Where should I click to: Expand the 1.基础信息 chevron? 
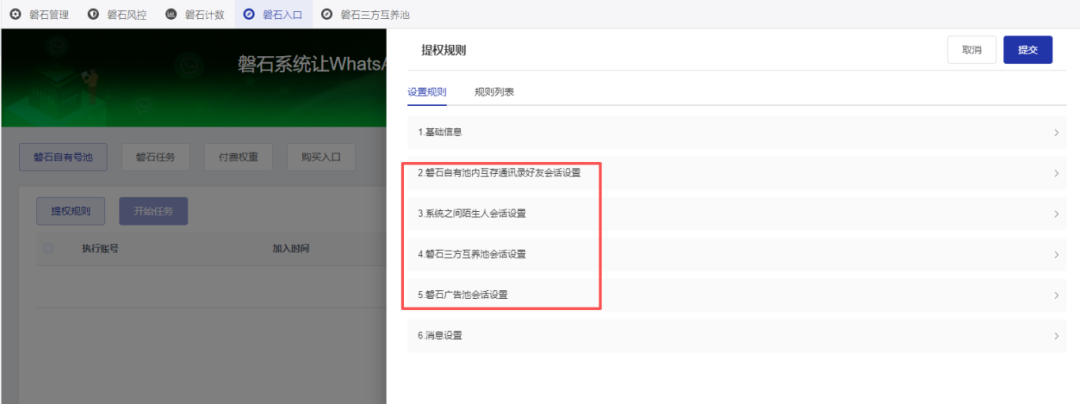click(1057, 133)
